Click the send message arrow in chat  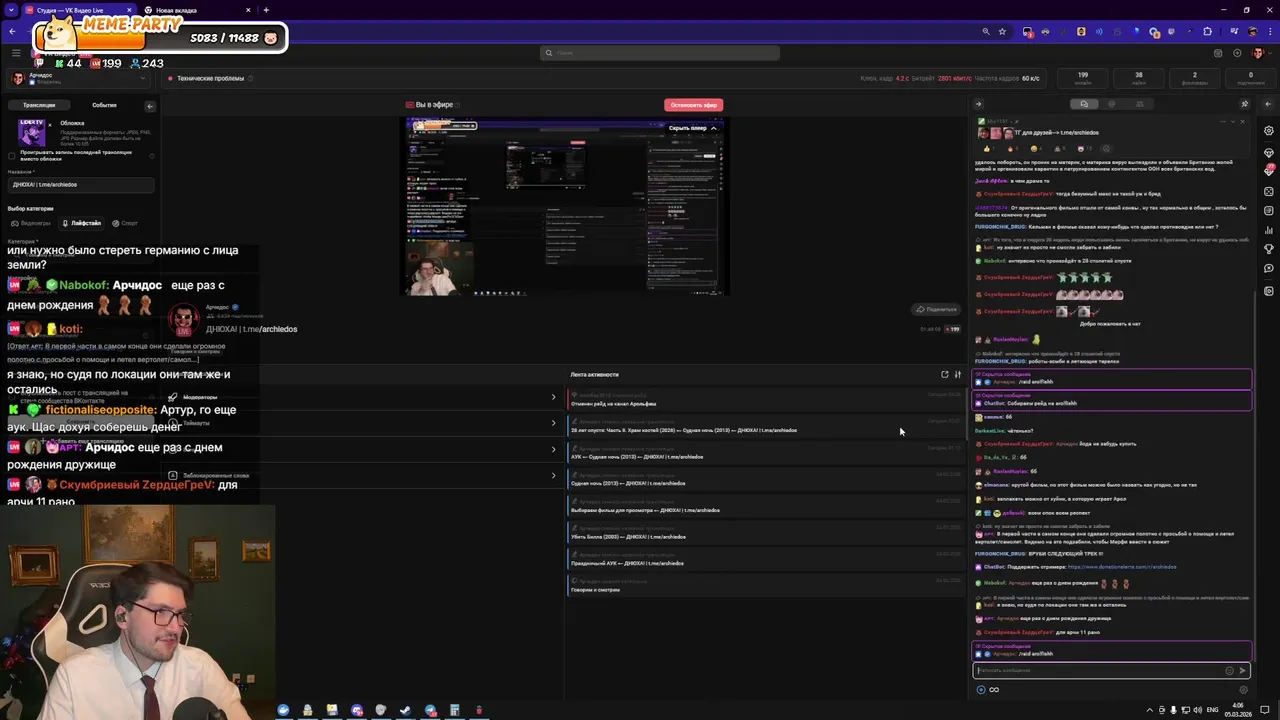[x=1242, y=671]
